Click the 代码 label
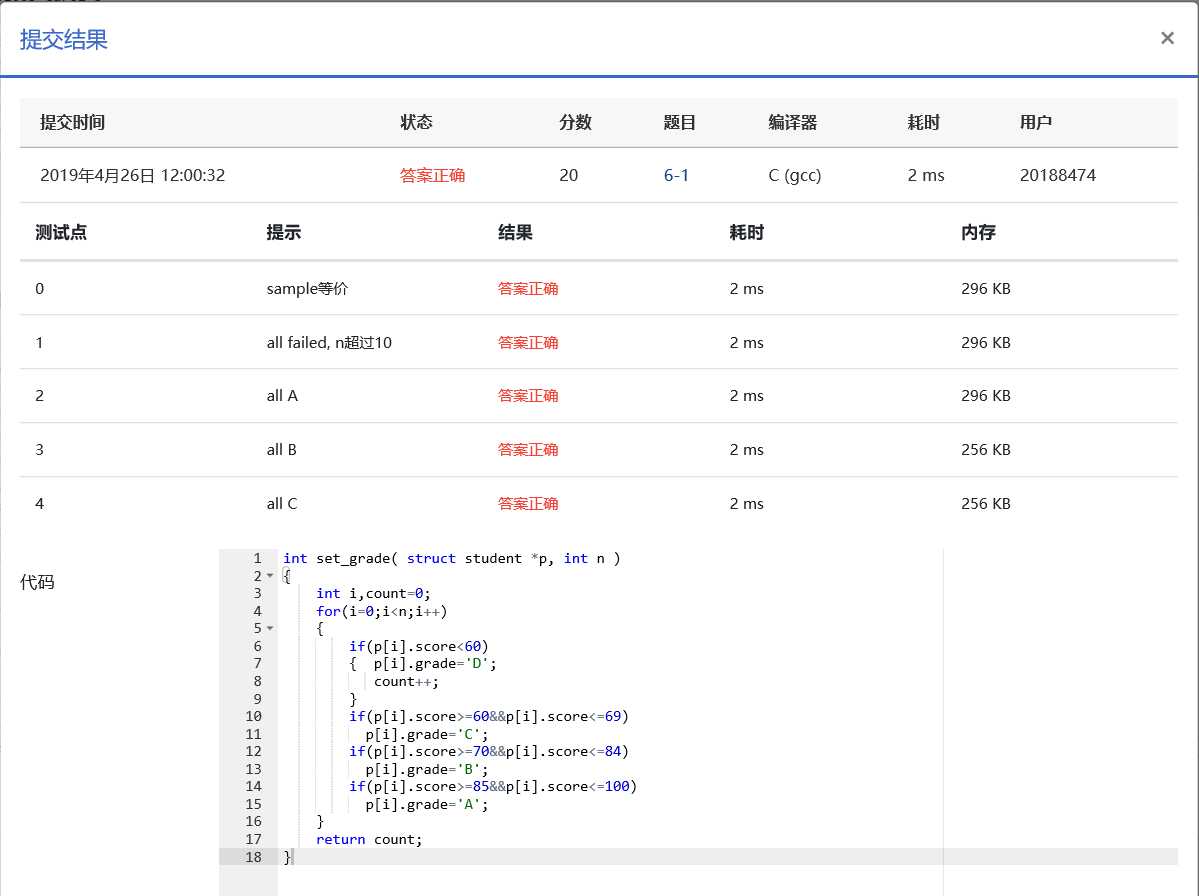Viewport: 1199px width, 896px height. [37, 583]
